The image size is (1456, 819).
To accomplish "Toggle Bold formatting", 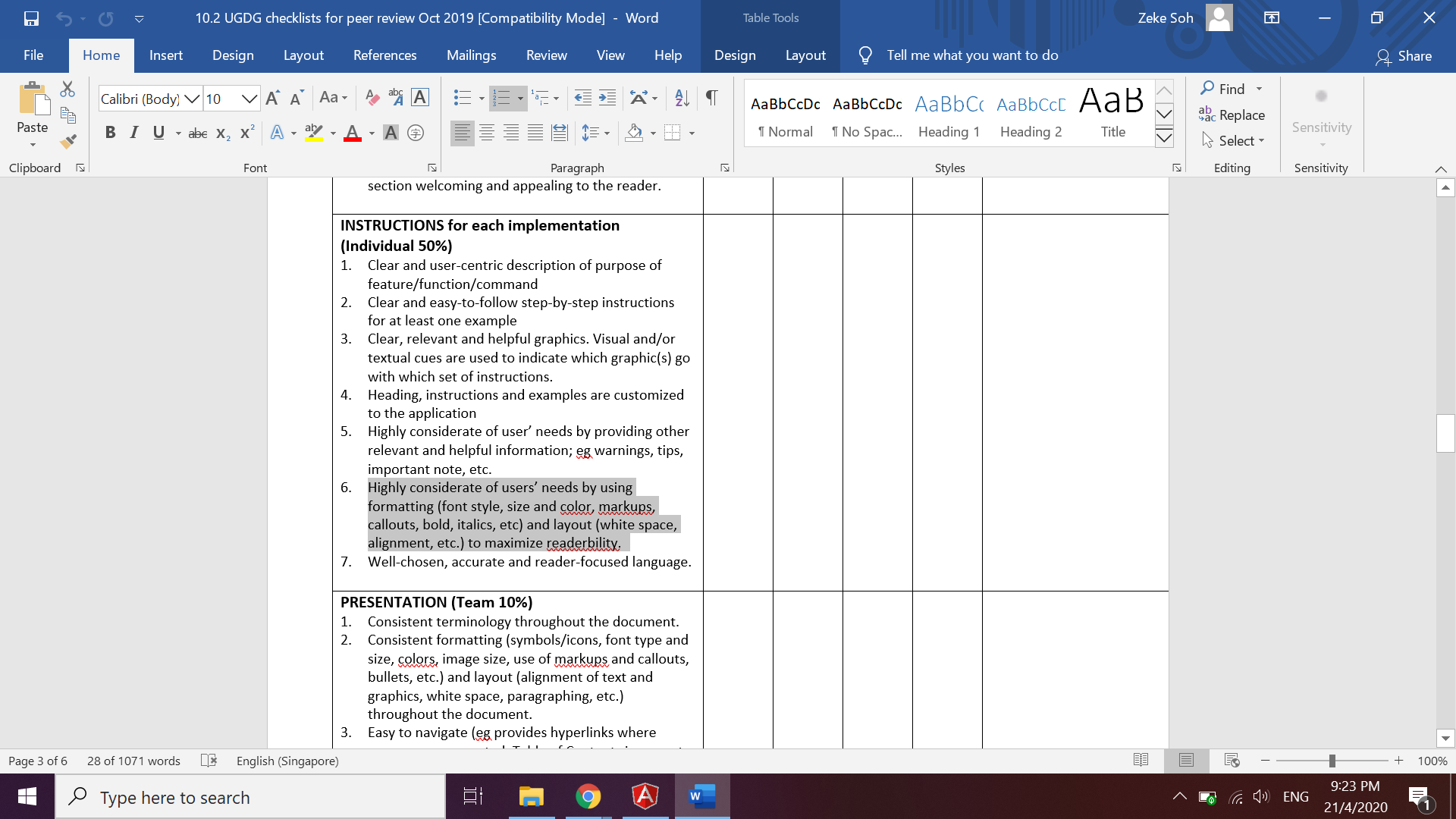I will [111, 133].
